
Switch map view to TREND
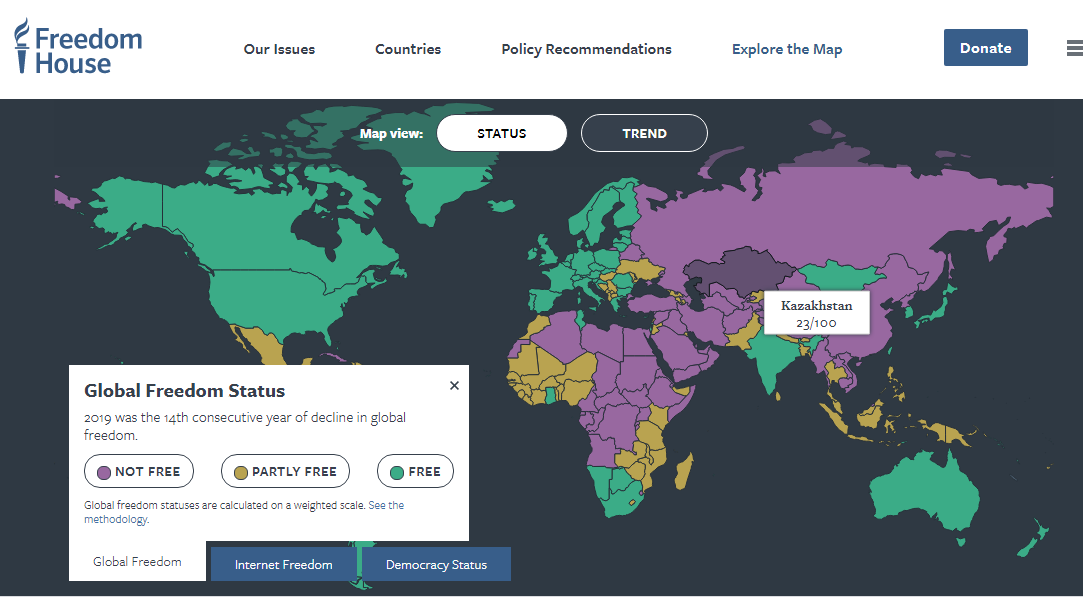(x=644, y=133)
